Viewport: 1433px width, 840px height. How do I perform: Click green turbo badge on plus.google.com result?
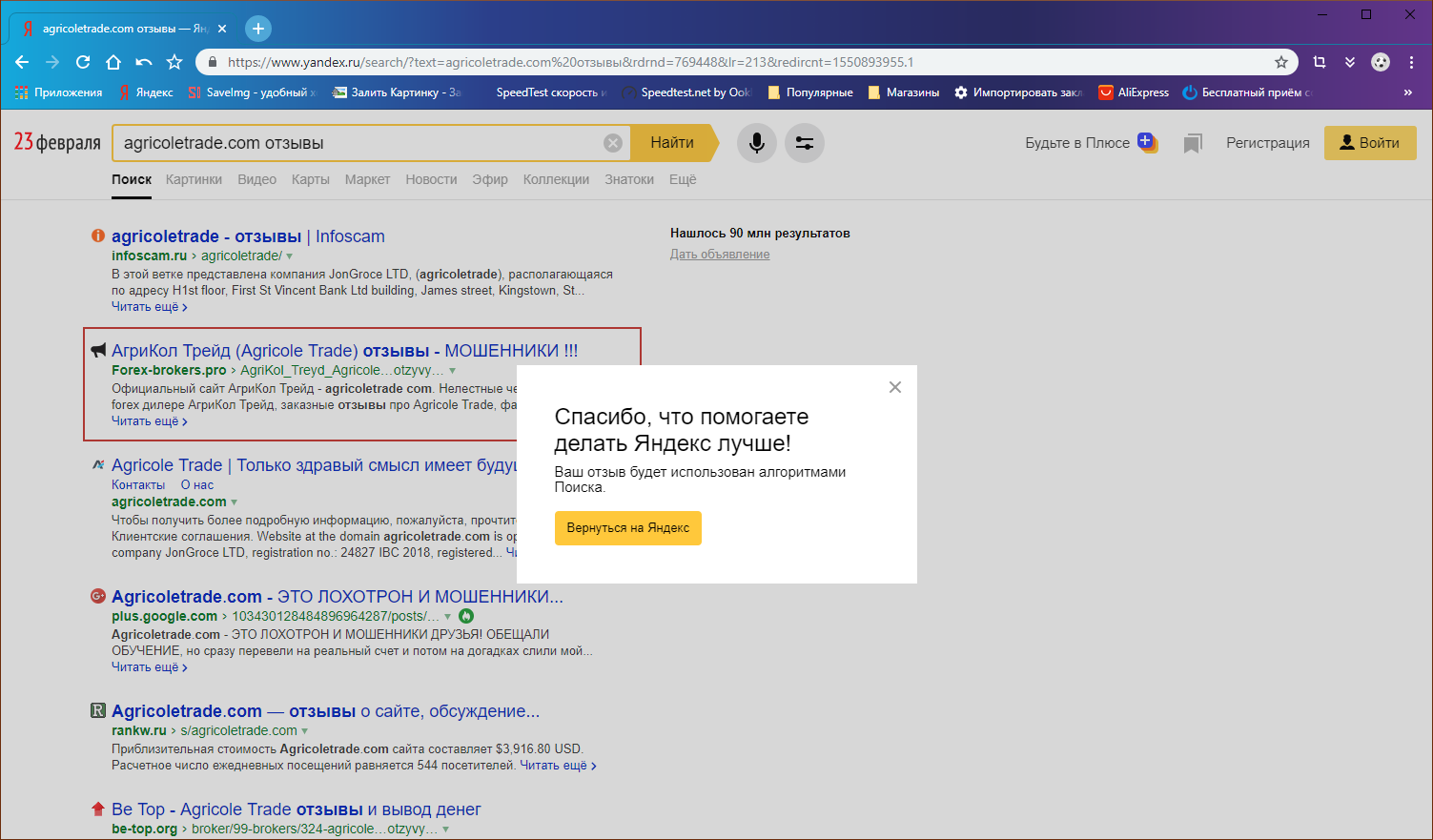[x=466, y=616]
